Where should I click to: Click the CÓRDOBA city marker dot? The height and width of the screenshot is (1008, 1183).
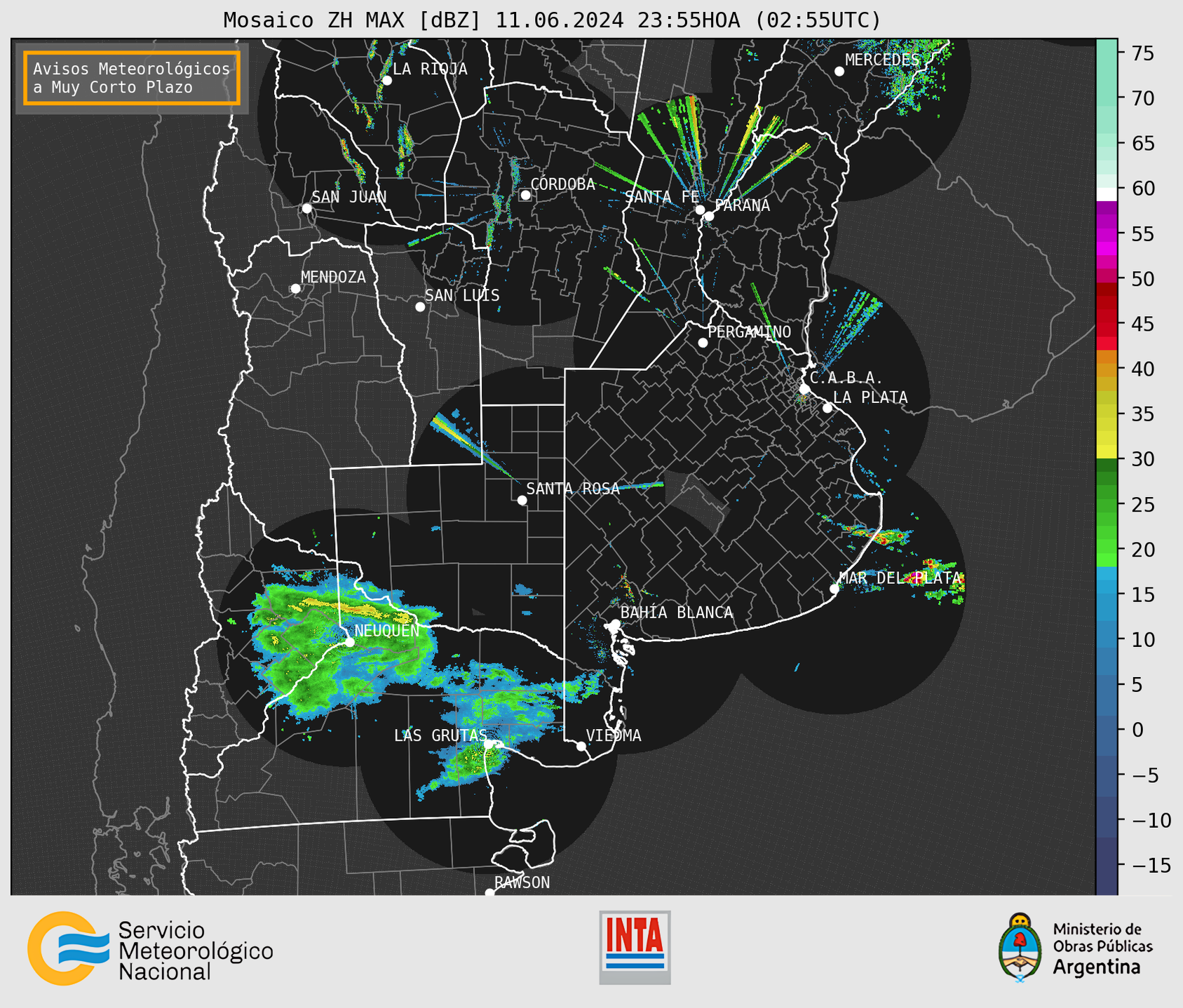click(525, 195)
